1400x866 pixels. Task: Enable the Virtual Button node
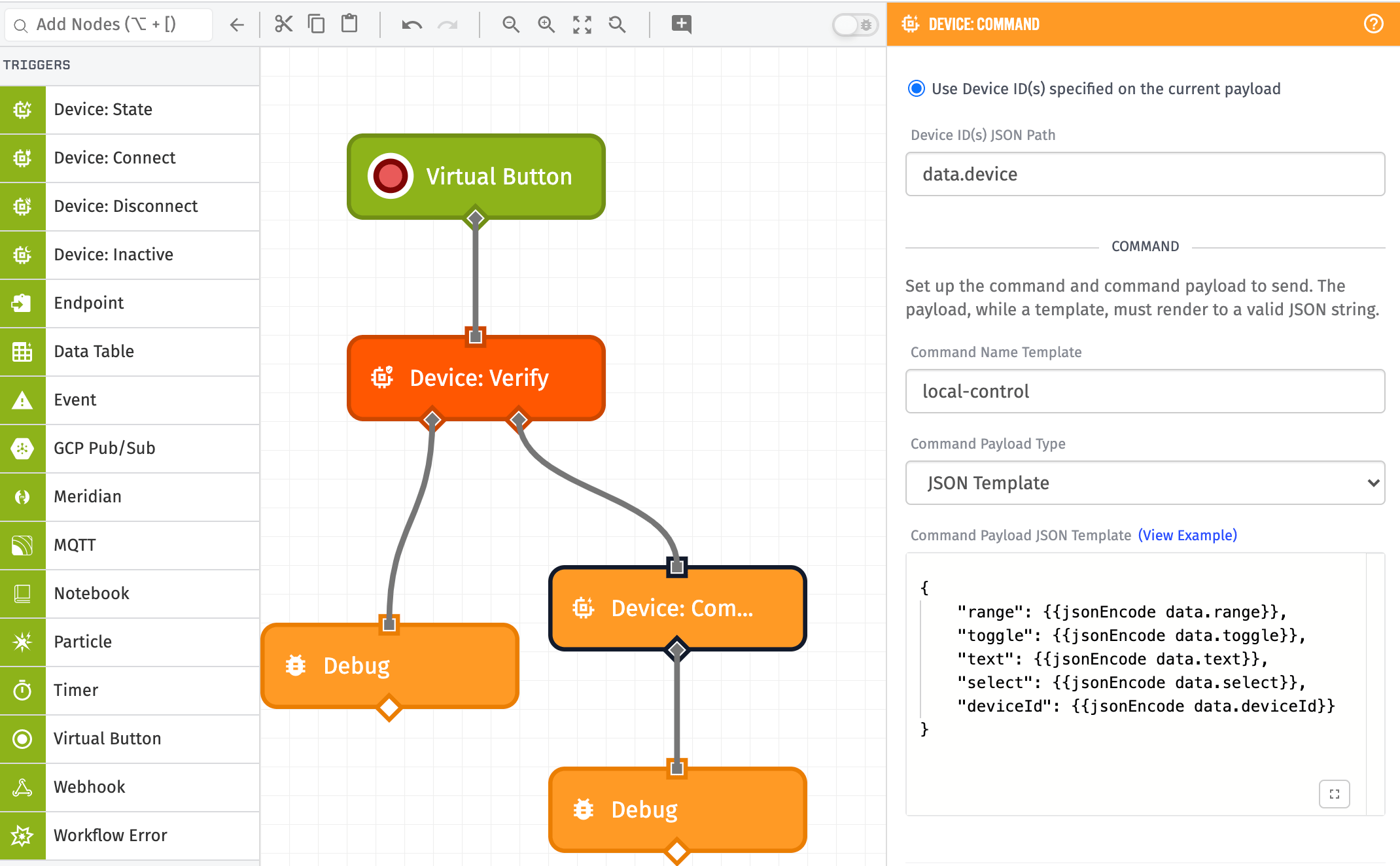pyautogui.click(x=390, y=176)
